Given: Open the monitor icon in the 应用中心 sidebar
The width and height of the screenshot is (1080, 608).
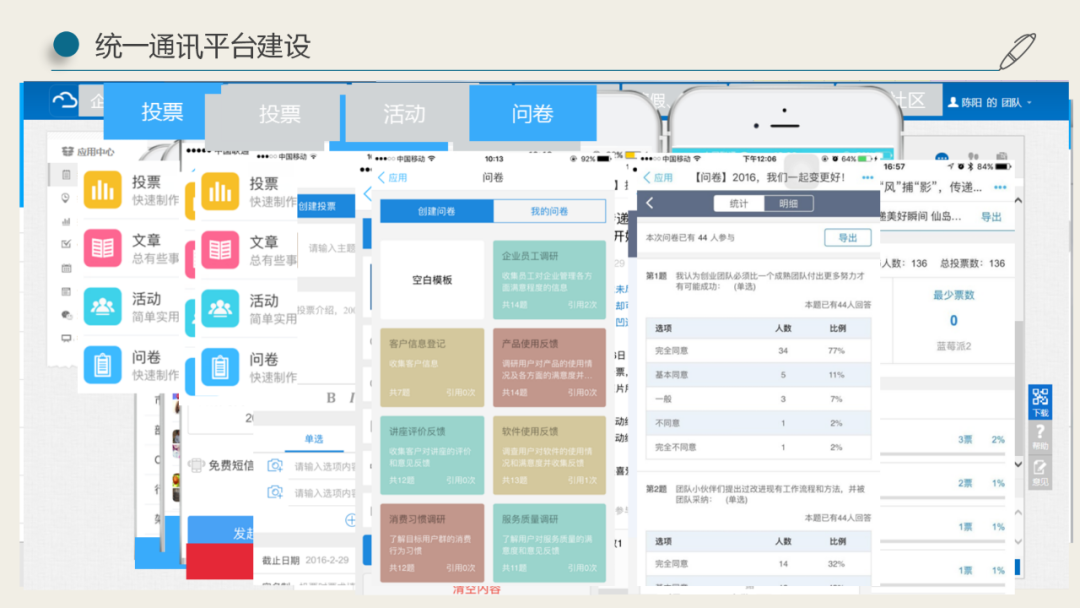Looking at the screenshot, I should (66, 338).
